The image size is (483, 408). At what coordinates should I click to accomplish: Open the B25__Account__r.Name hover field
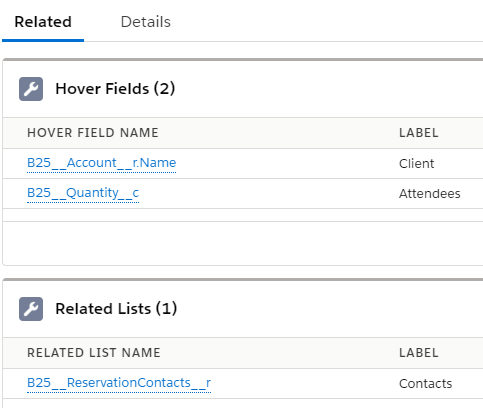[101, 163]
